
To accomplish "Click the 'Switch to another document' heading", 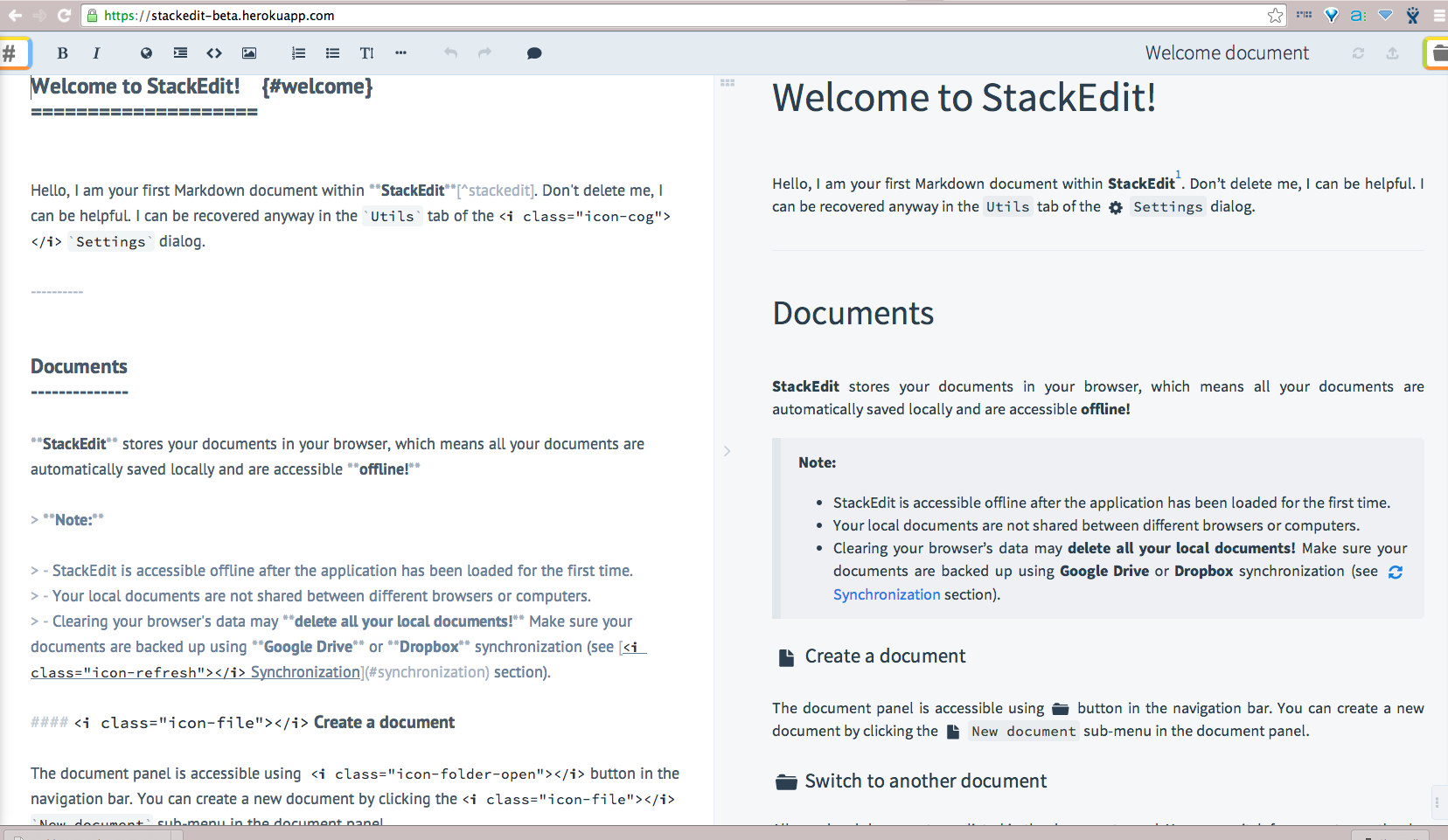I will pyautogui.click(x=925, y=781).
